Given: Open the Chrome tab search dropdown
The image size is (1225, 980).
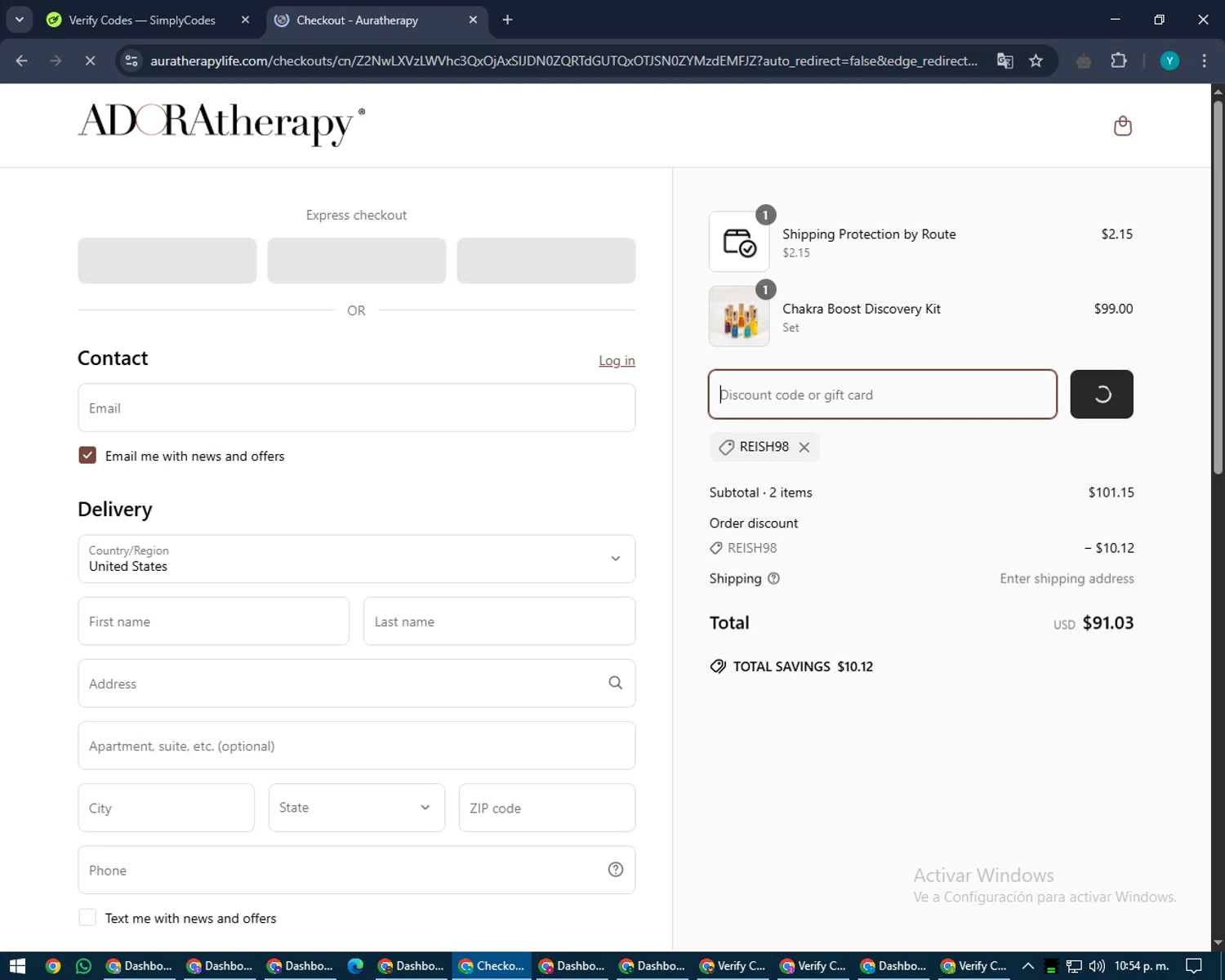Looking at the screenshot, I should coord(19,20).
